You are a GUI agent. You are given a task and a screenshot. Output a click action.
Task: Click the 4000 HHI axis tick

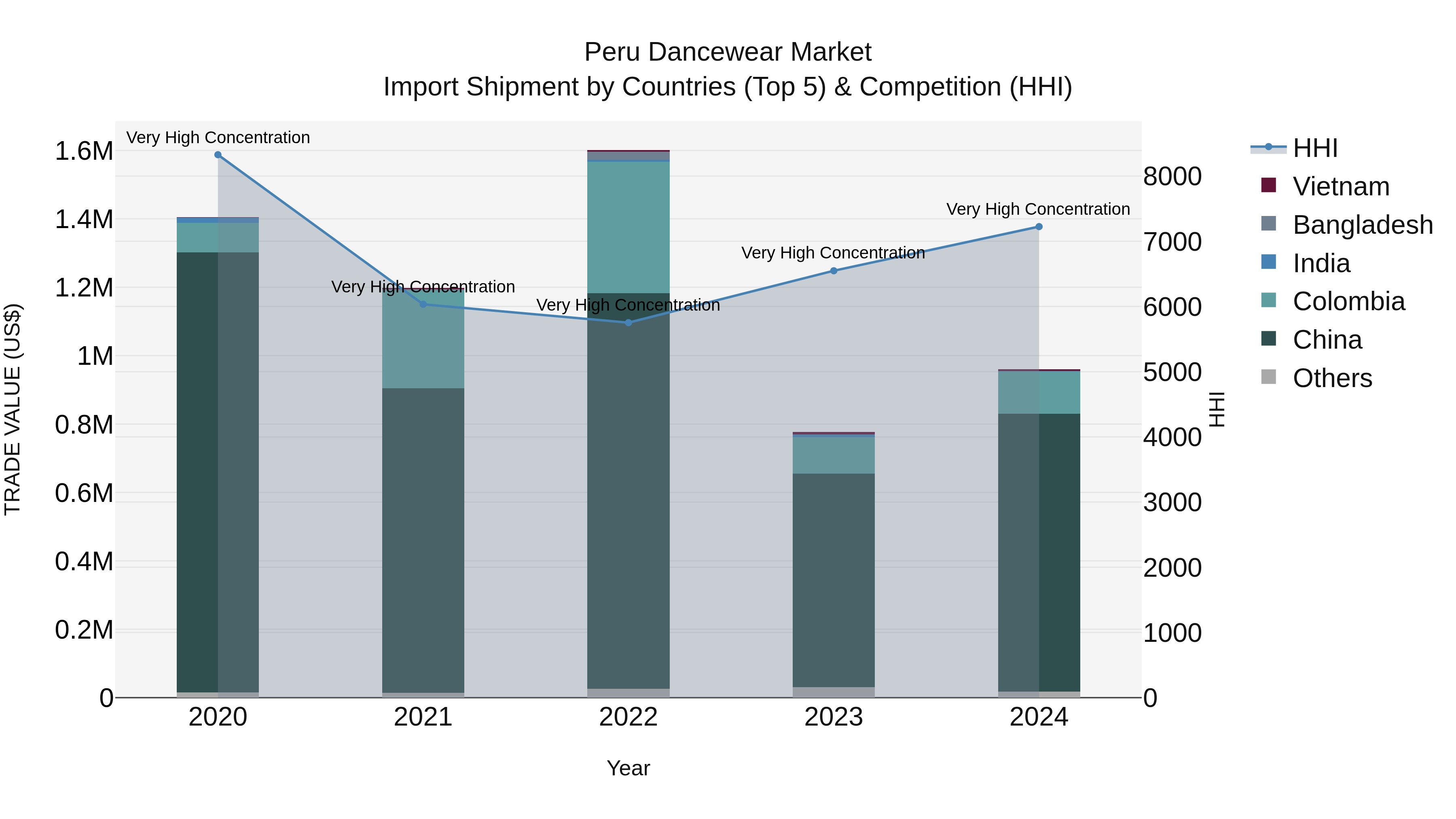[1173, 438]
